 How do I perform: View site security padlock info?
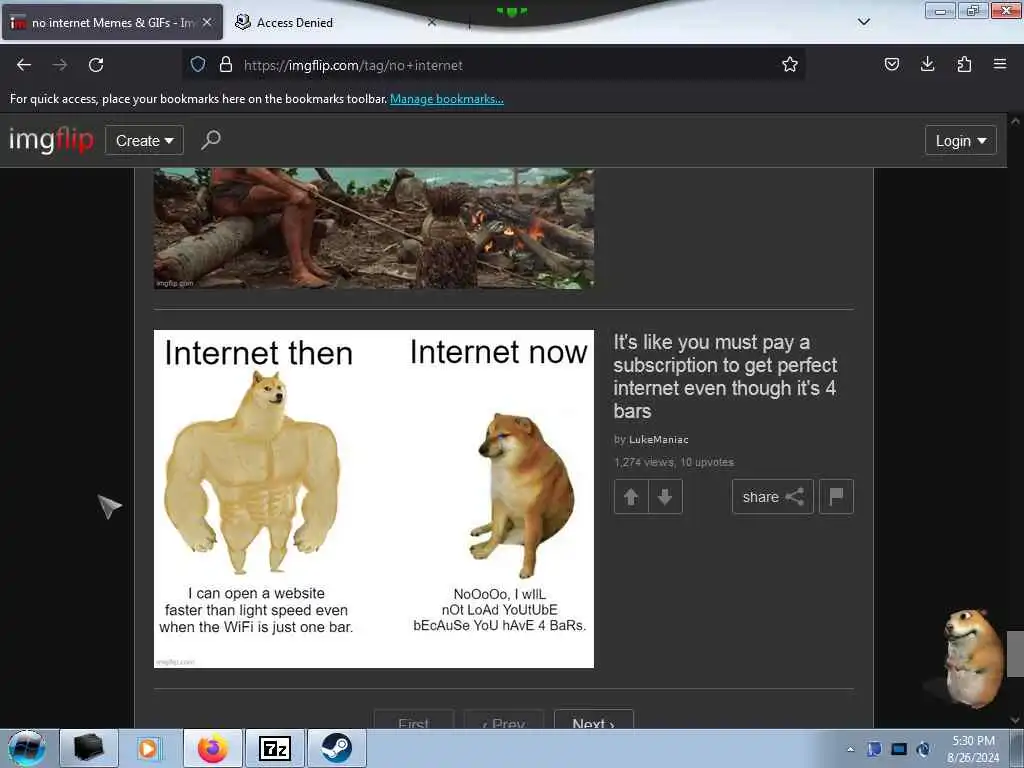(x=226, y=64)
